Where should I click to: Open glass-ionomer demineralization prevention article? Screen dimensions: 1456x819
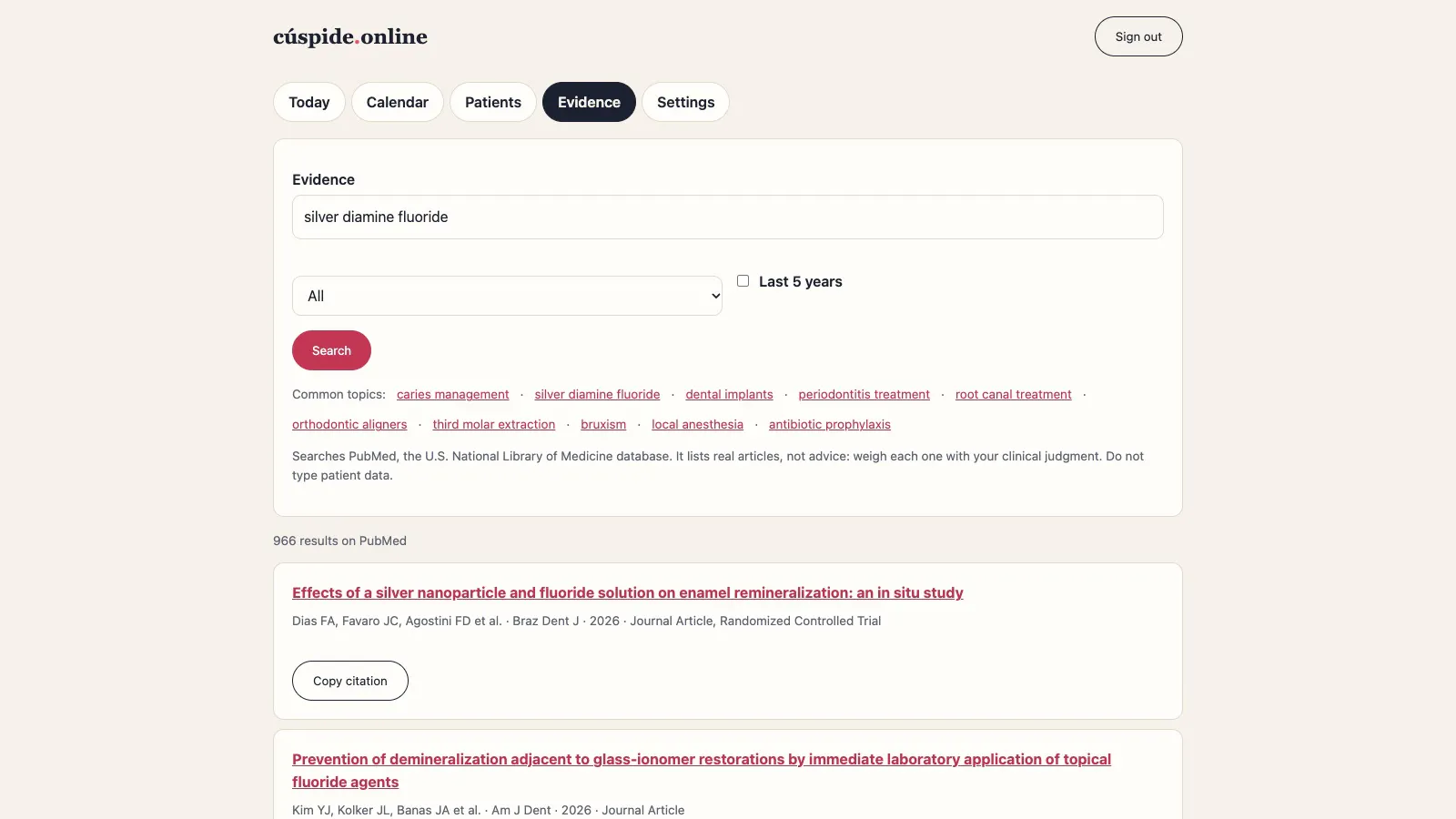pos(702,770)
